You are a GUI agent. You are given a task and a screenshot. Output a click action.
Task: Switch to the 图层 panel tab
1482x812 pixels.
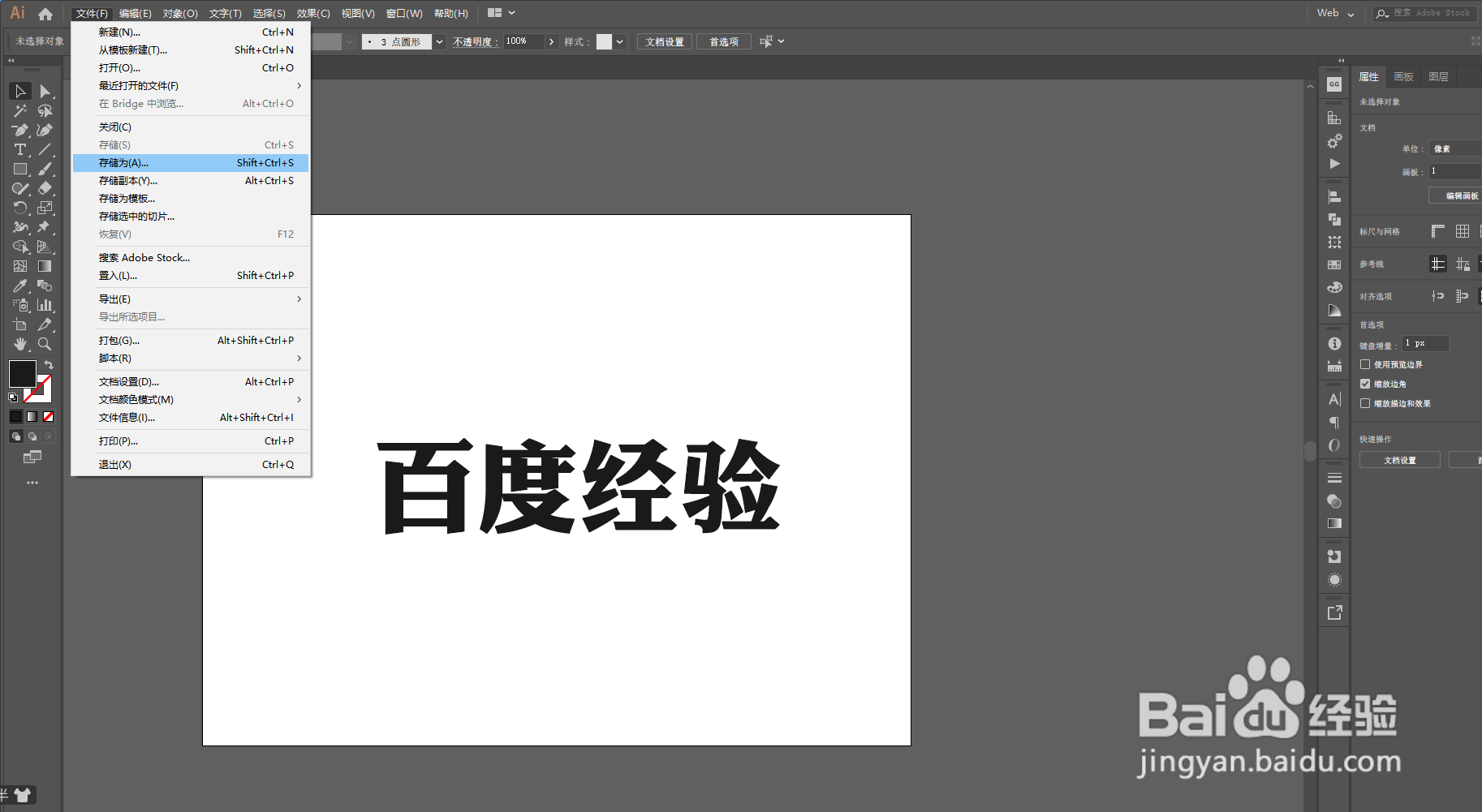(x=1438, y=76)
